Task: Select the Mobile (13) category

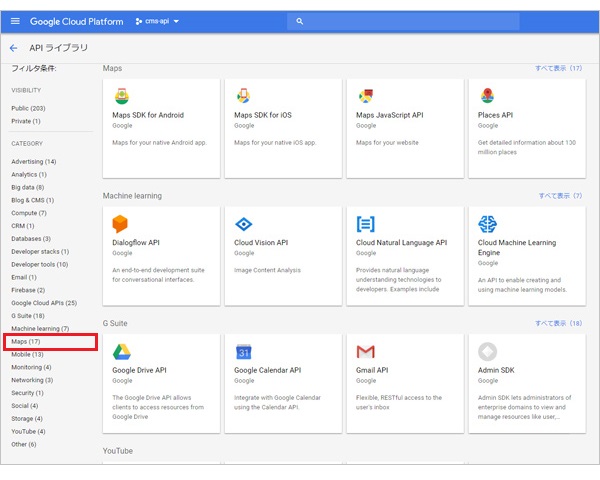Action: tap(27, 354)
